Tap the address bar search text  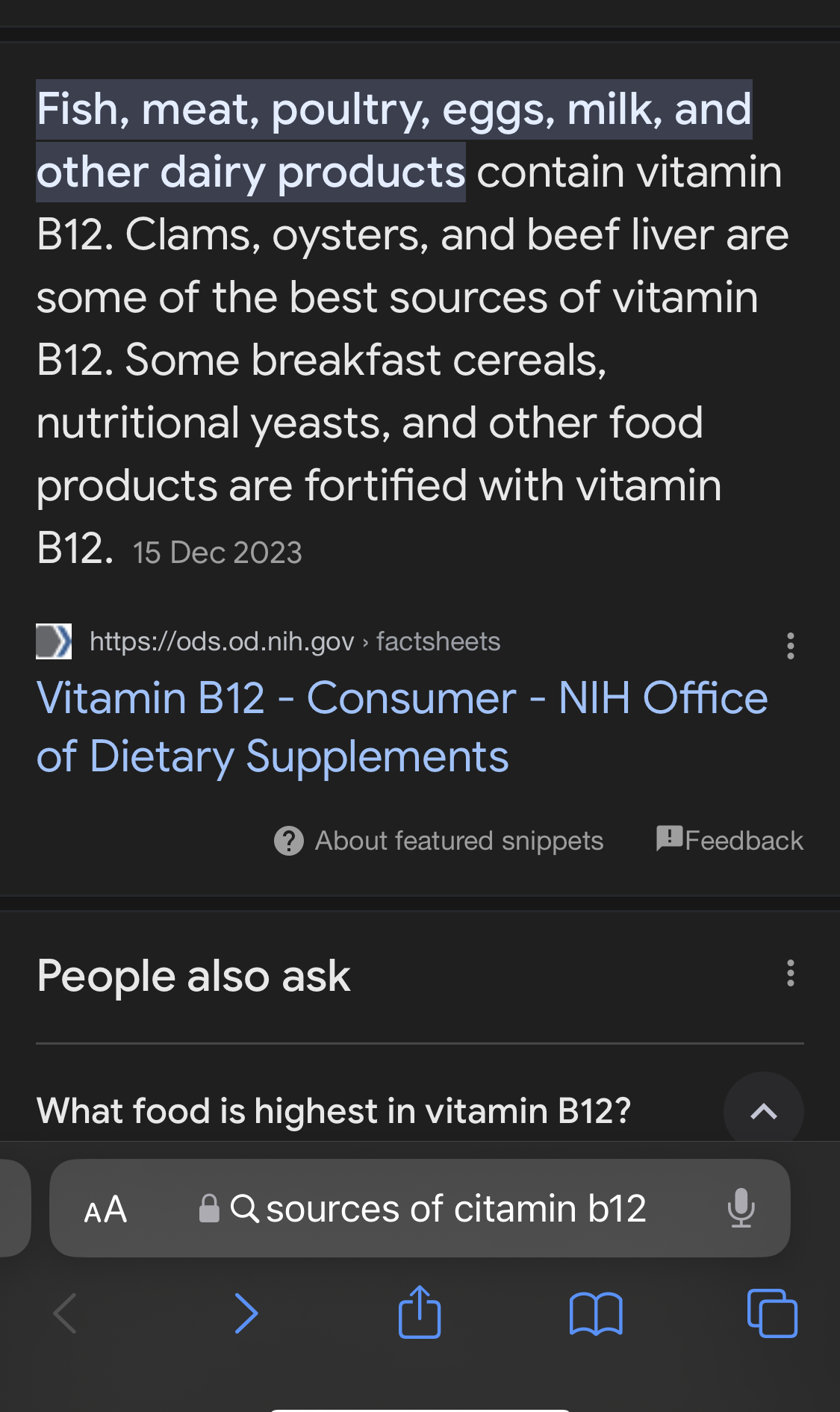pyautogui.click(x=455, y=1208)
